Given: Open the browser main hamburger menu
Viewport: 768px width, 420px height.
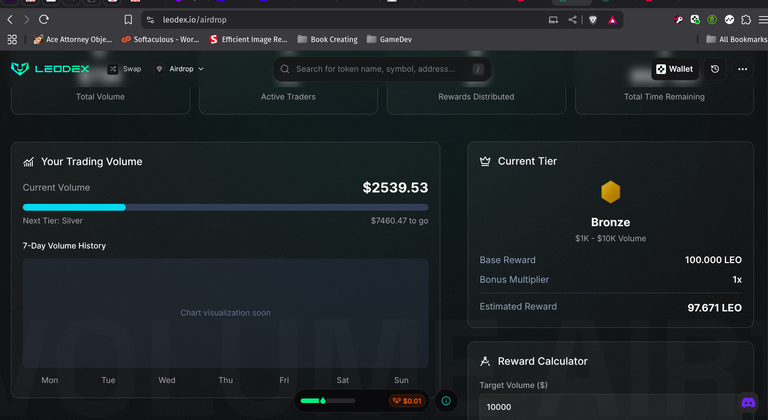Looking at the screenshot, I should [763, 20].
